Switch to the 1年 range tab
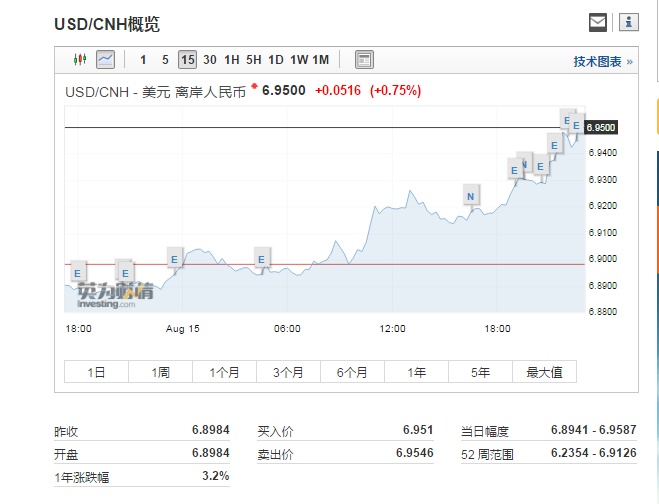This screenshot has width=659, height=504. pos(417,372)
